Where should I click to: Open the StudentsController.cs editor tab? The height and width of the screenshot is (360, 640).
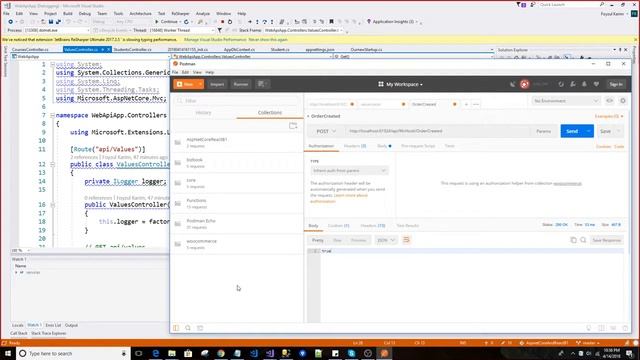tap(133, 49)
